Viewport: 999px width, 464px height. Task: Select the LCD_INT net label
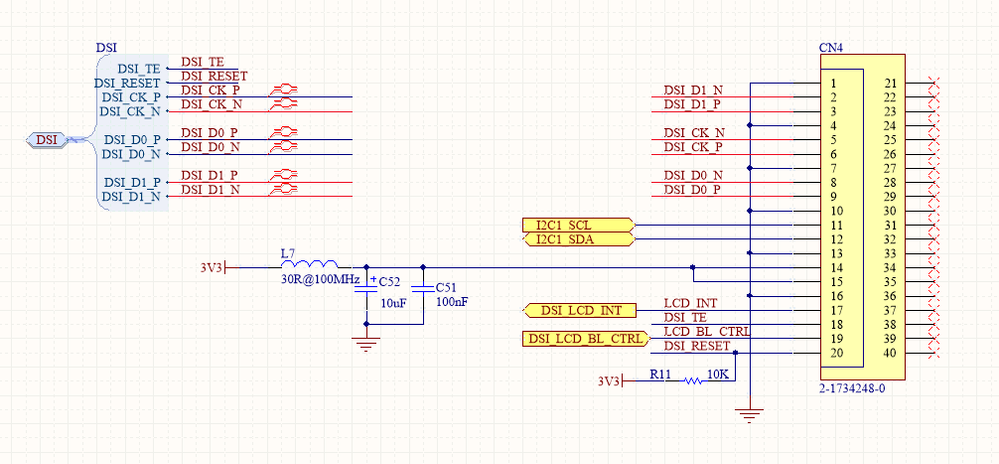(690, 303)
